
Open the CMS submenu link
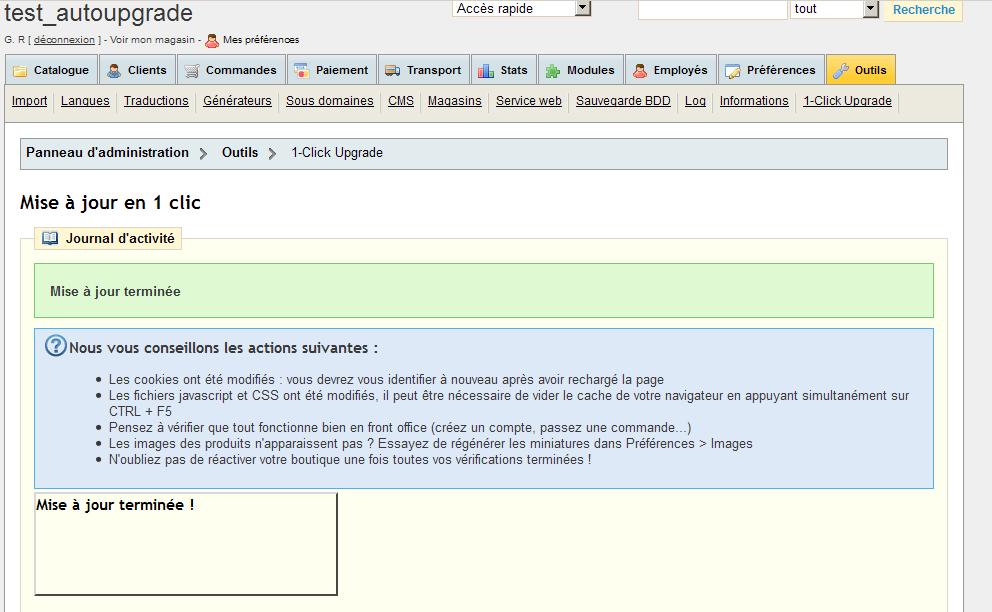[400, 101]
